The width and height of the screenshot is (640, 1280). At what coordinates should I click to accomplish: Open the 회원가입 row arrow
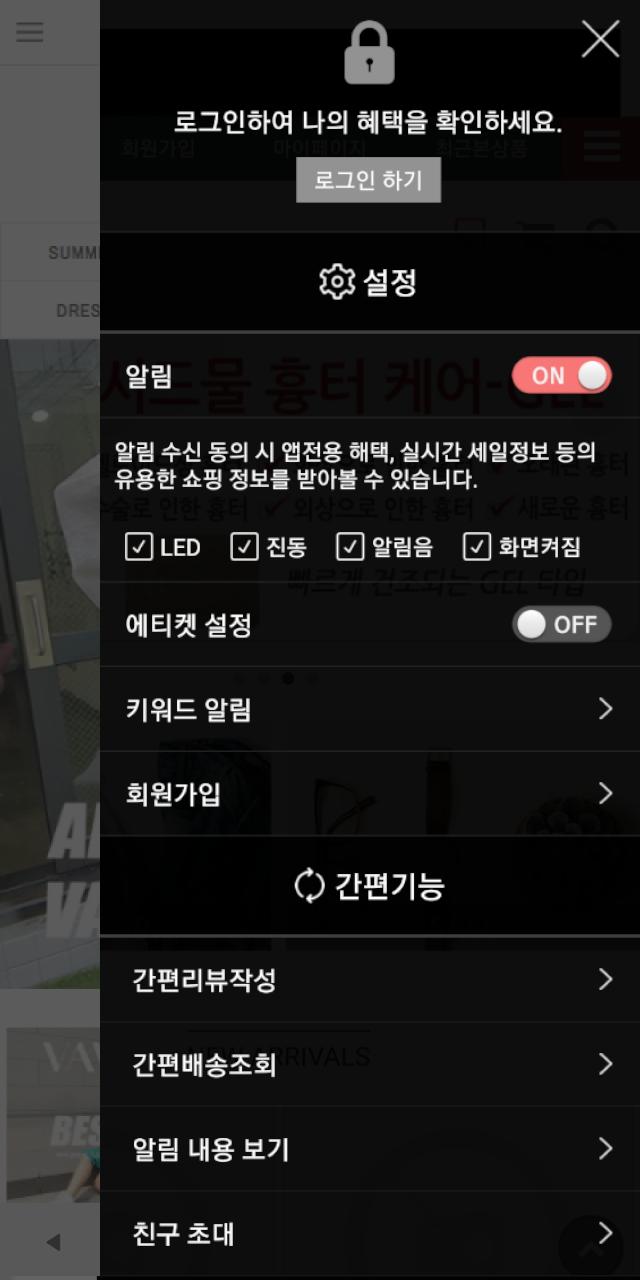605,794
